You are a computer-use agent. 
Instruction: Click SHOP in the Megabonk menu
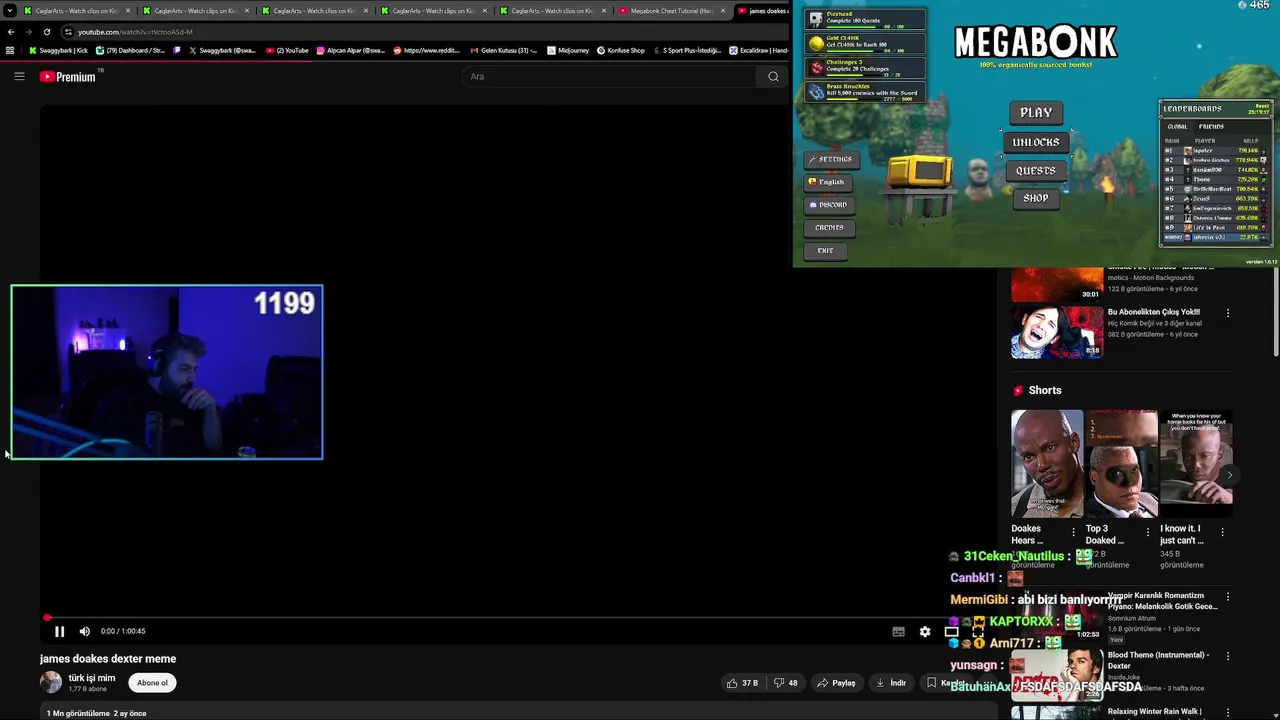click(x=1036, y=198)
